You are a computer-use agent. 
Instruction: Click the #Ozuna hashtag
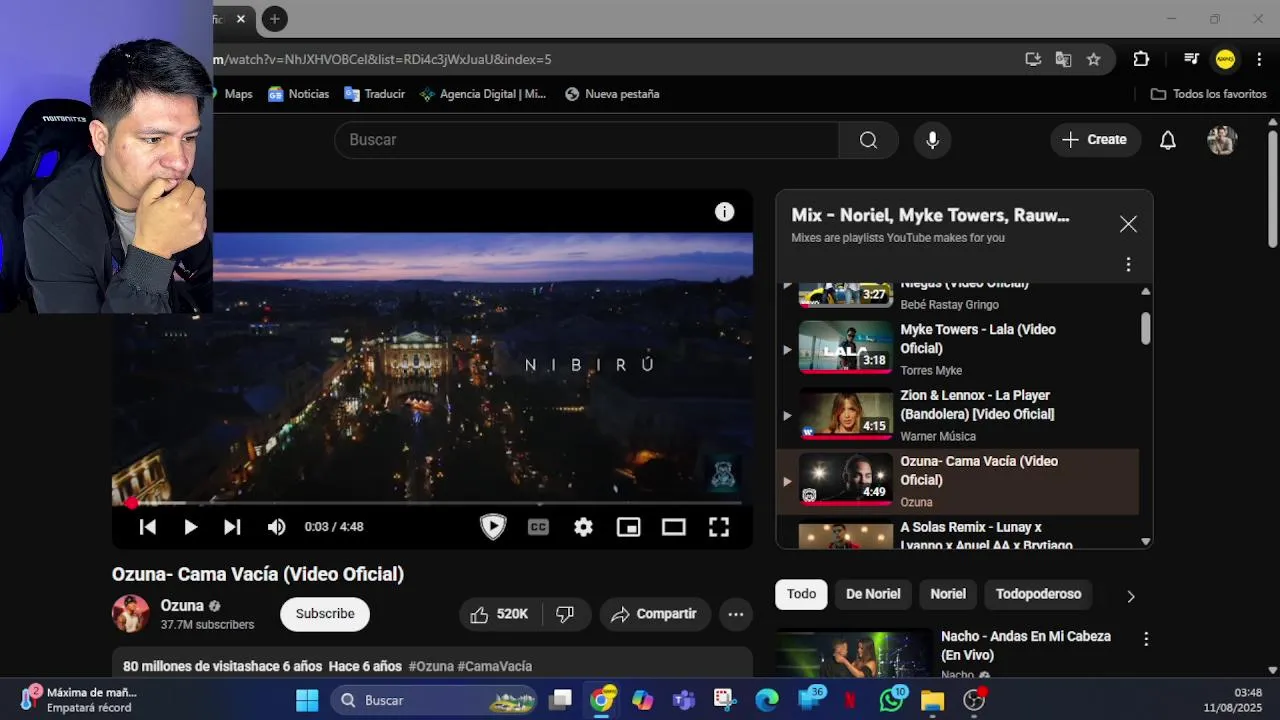(x=431, y=666)
